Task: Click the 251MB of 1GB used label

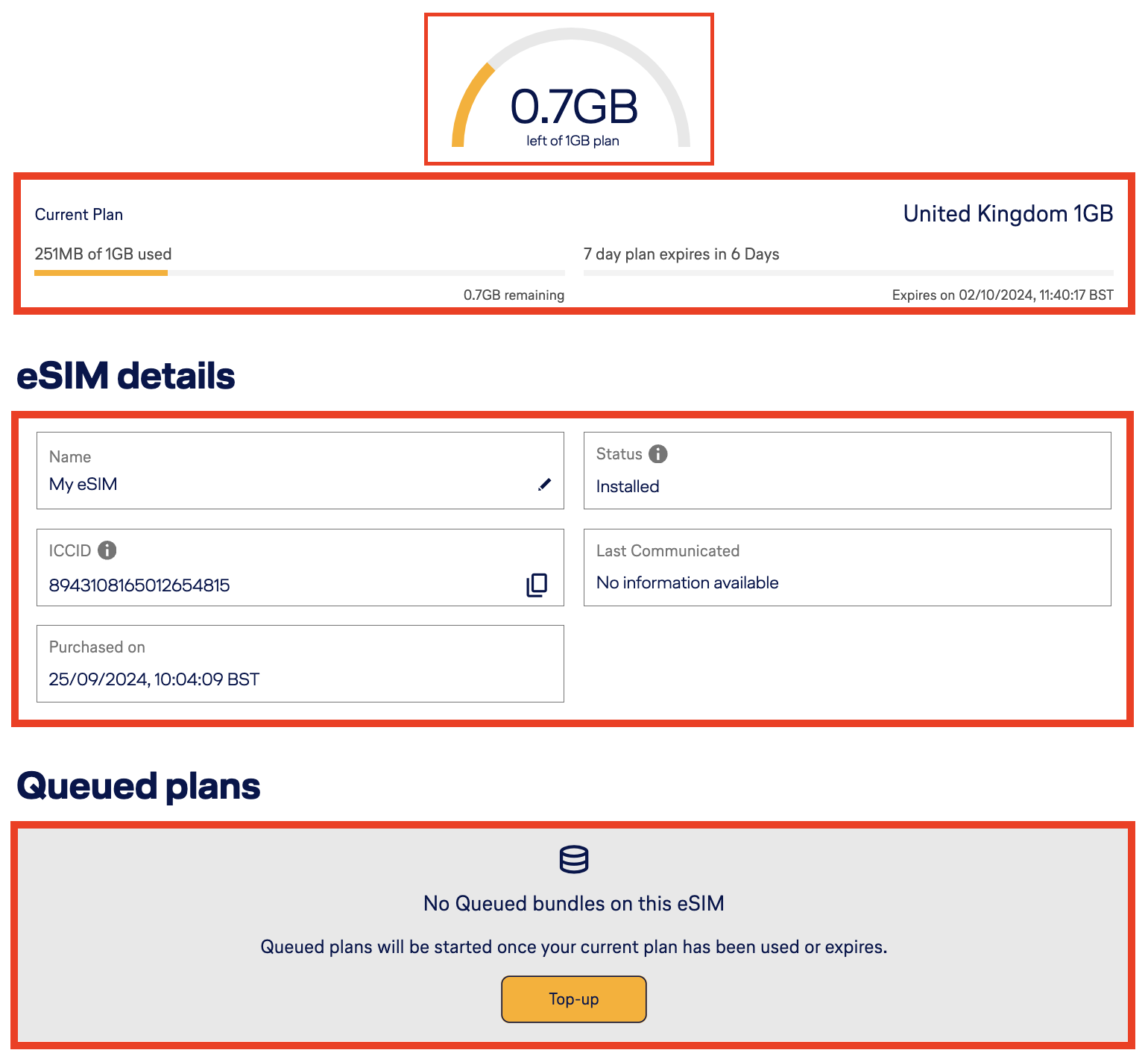Action: [x=103, y=254]
